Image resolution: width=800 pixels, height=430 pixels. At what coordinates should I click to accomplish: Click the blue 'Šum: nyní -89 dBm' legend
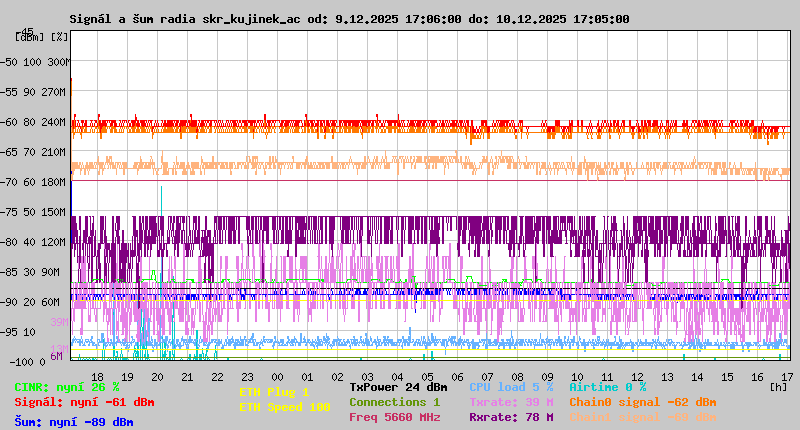(x=74, y=421)
